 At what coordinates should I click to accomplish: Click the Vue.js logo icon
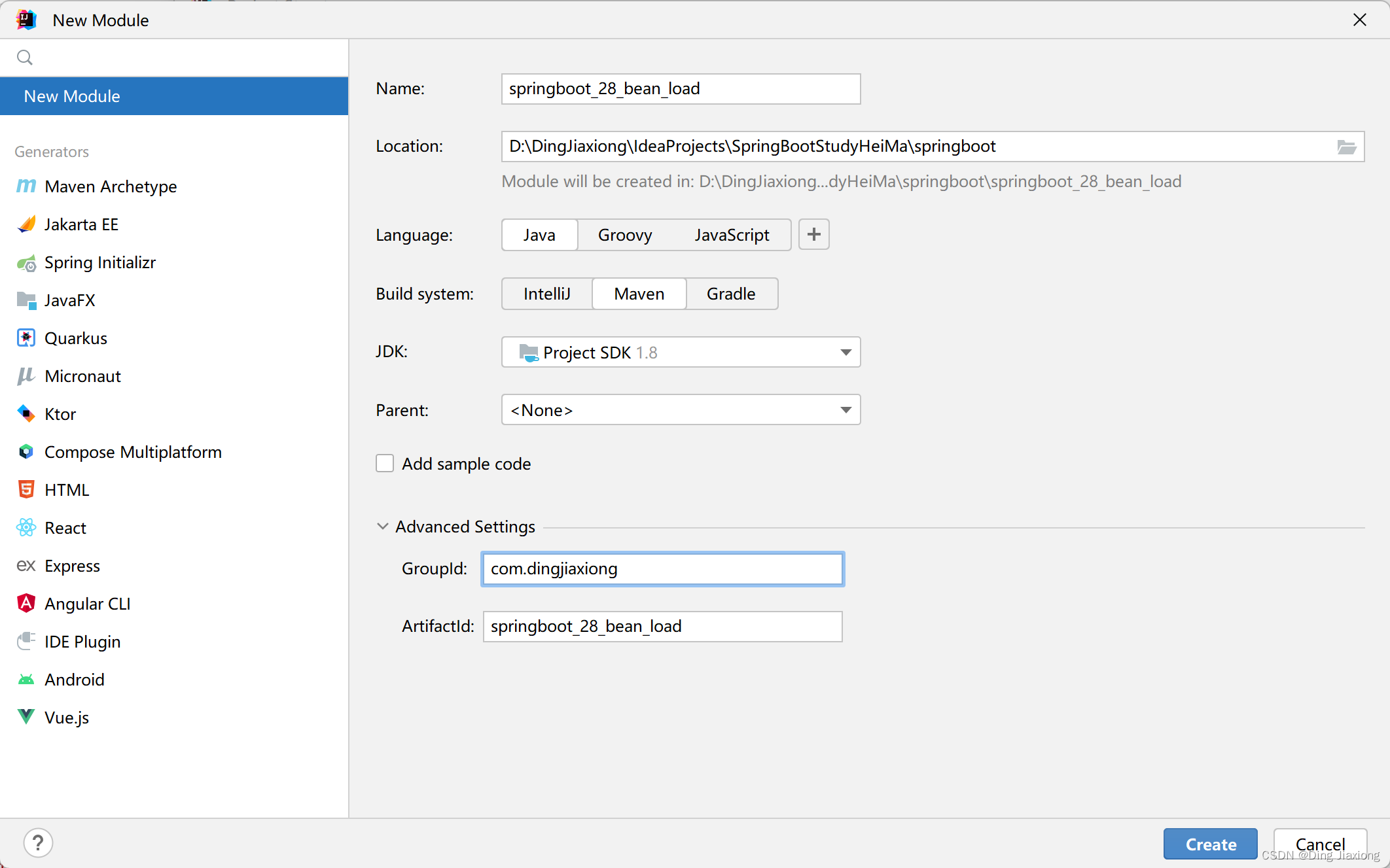click(x=26, y=717)
